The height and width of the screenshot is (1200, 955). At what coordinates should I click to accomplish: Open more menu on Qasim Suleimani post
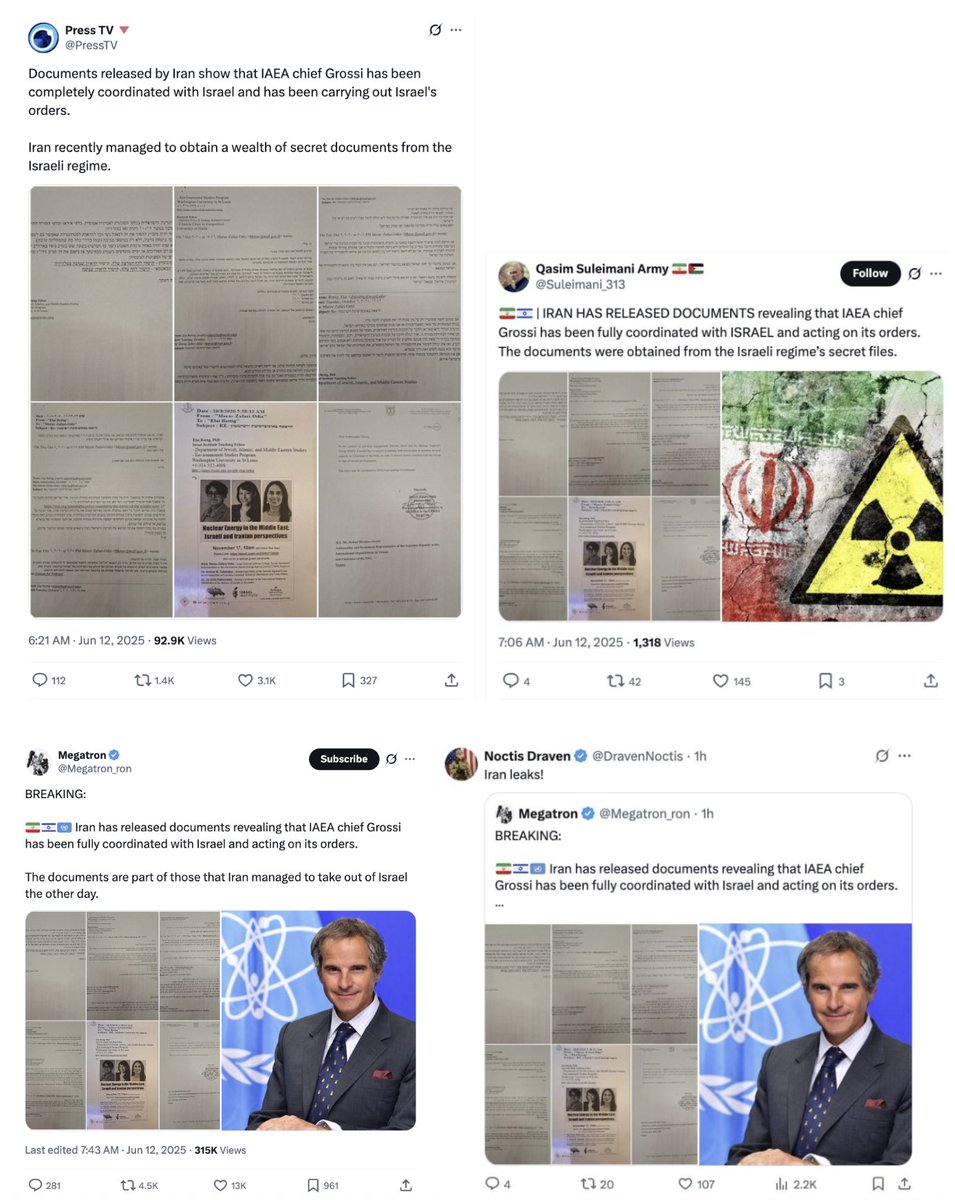936,273
